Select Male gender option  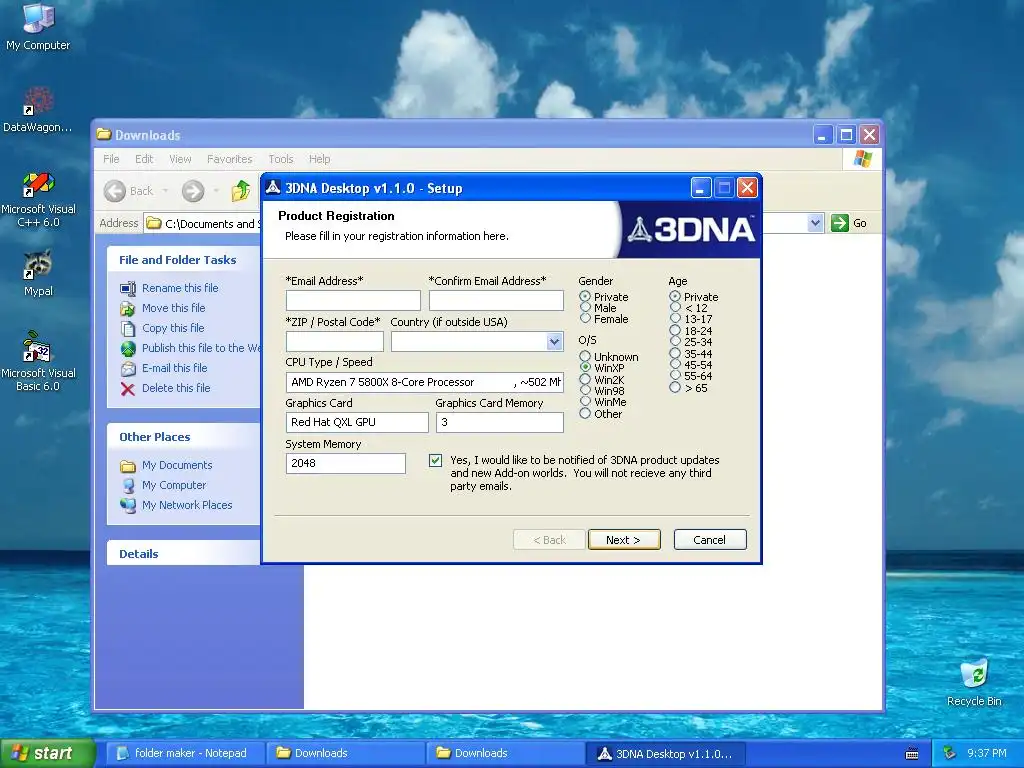[x=585, y=308]
